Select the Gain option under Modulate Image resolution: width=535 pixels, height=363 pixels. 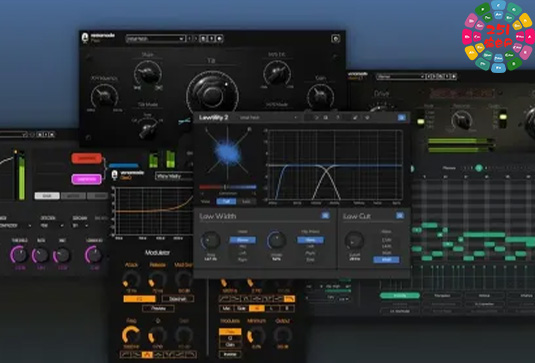click(230, 345)
